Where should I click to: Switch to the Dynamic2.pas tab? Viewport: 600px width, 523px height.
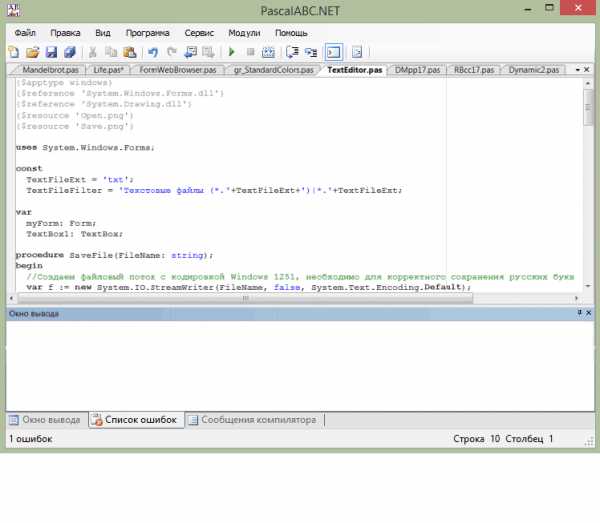coord(534,70)
